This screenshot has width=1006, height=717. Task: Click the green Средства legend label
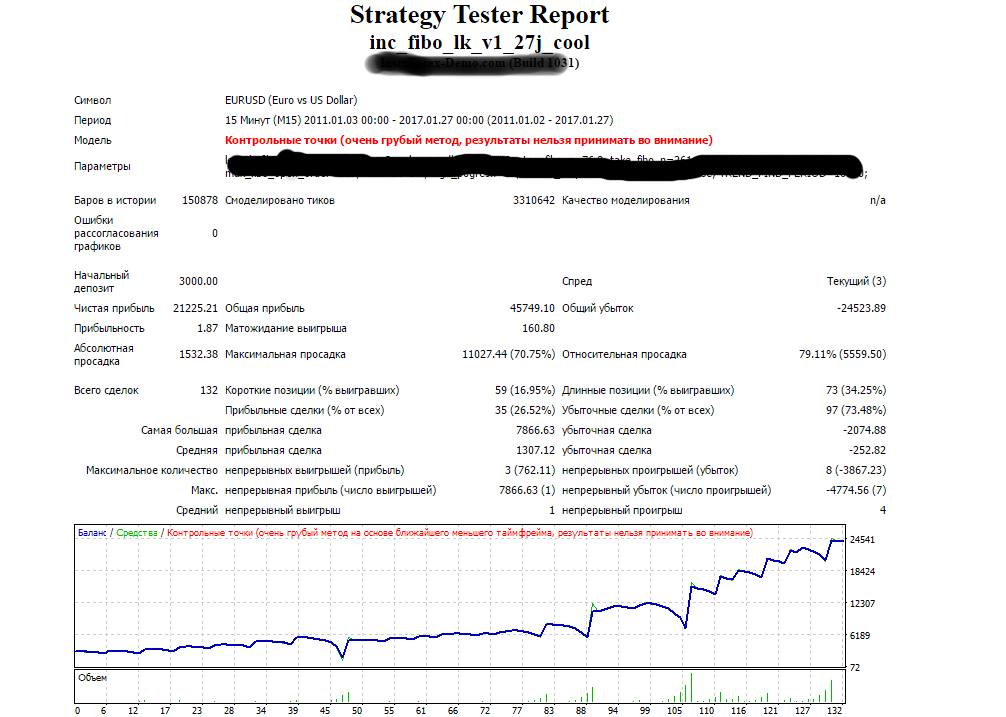click(137, 532)
